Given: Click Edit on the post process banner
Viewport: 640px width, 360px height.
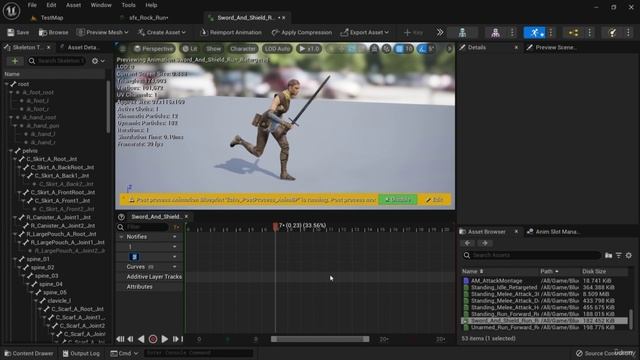Looking at the screenshot, I should pos(434,200).
